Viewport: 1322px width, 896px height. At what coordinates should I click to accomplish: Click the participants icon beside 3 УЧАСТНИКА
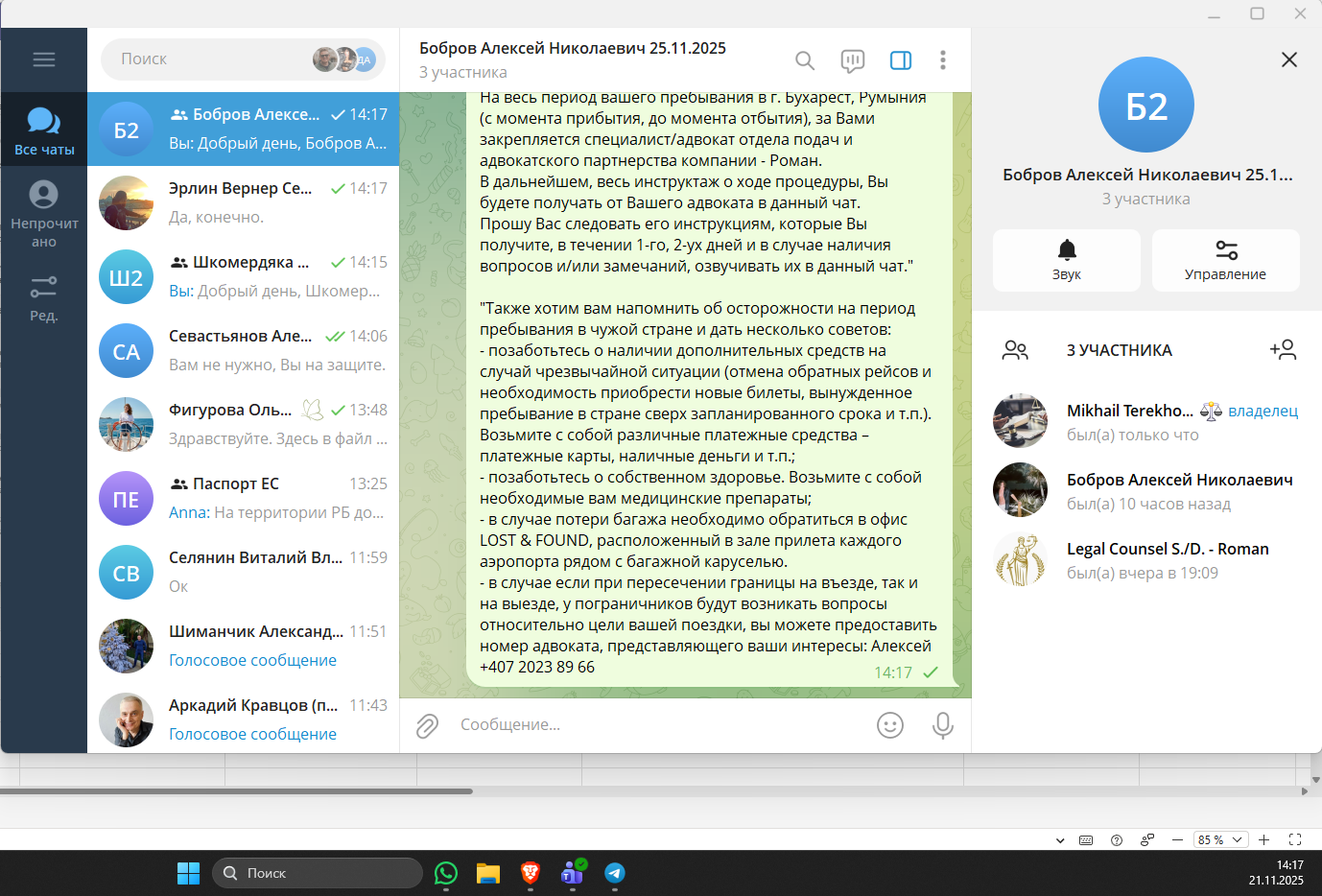click(x=1015, y=350)
